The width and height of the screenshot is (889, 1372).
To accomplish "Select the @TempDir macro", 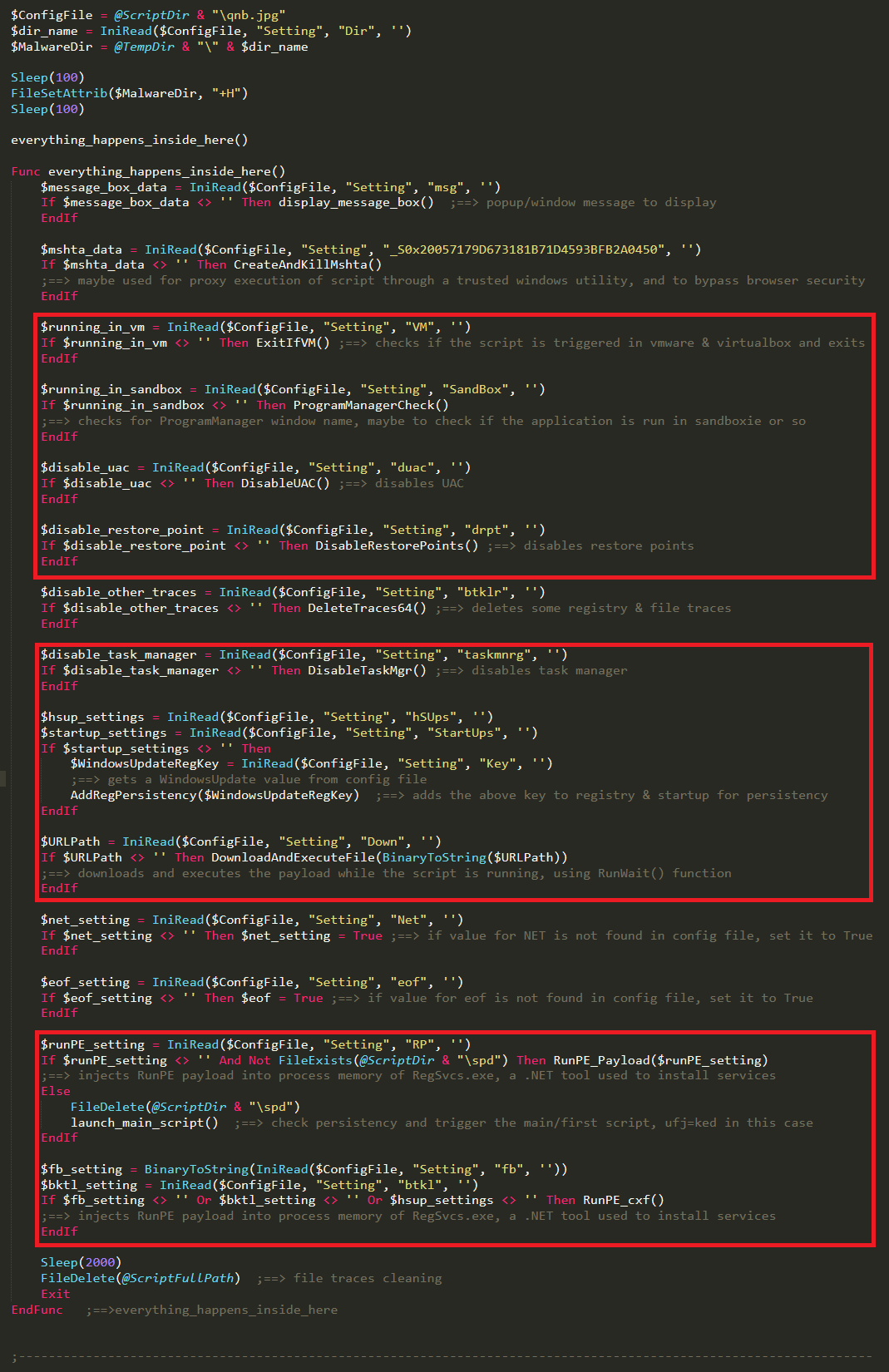I will click(144, 47).
